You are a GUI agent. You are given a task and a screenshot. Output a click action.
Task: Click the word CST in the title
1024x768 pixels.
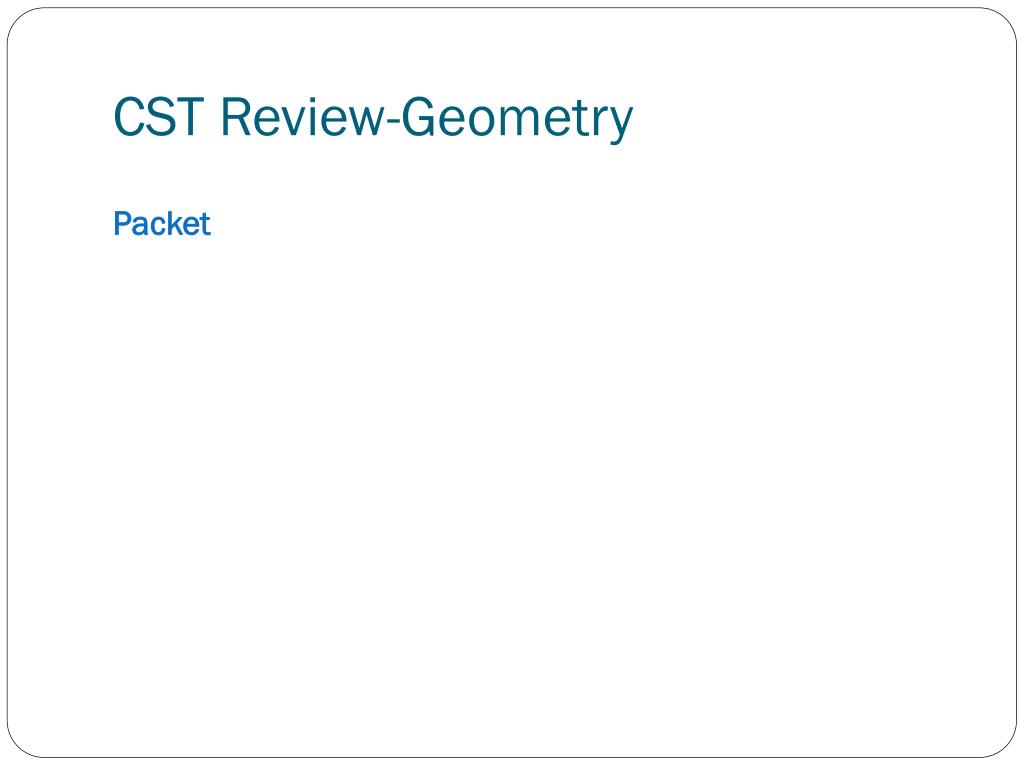159,117
